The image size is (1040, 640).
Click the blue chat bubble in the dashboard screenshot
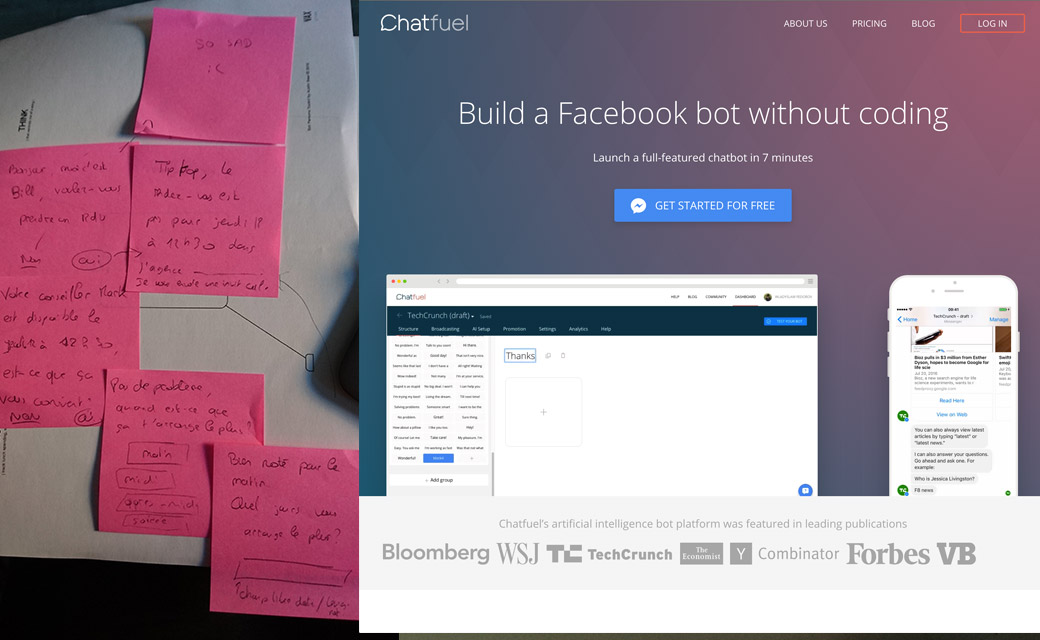805,490
